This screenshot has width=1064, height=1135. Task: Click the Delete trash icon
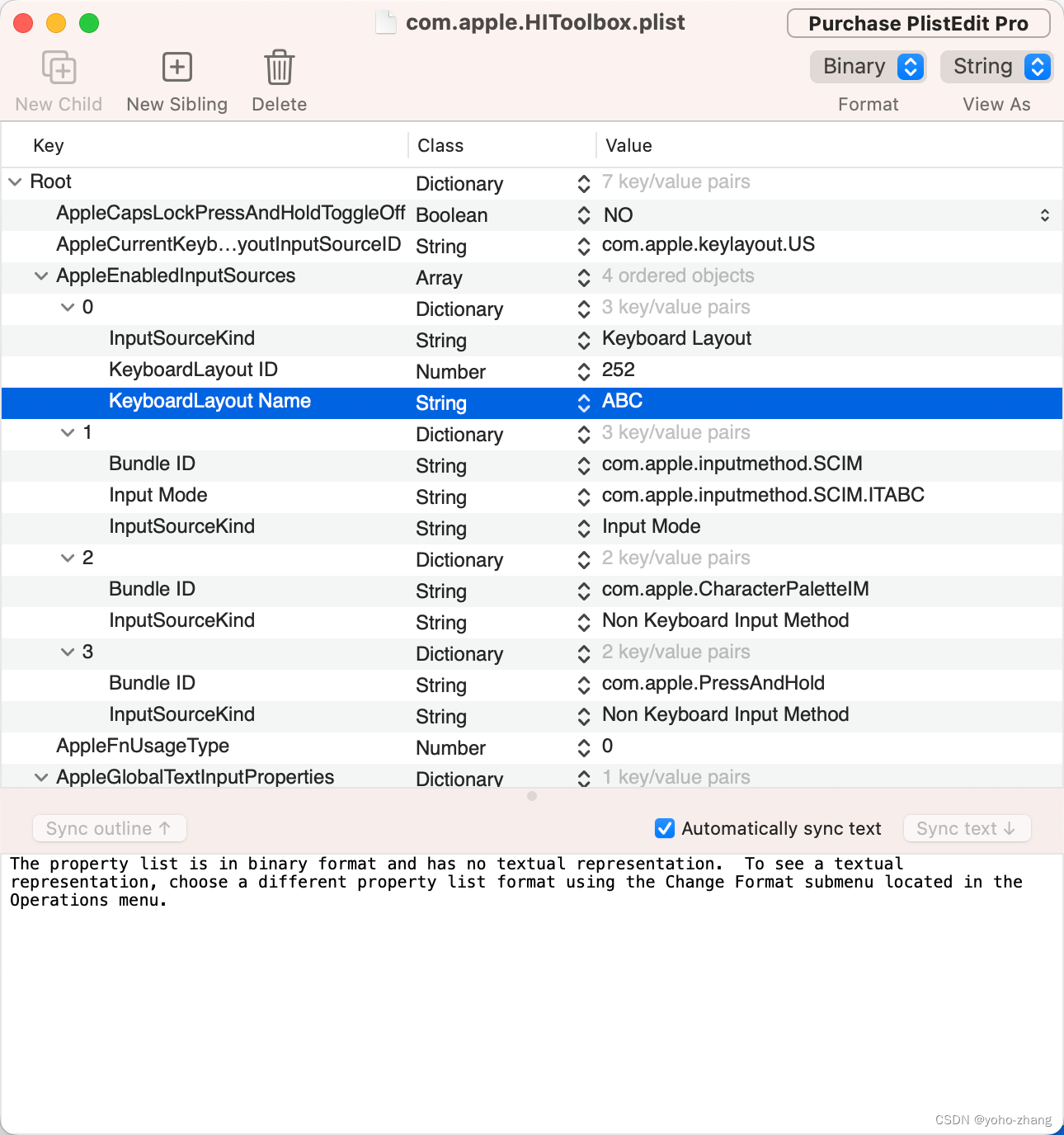pos(280,67)
